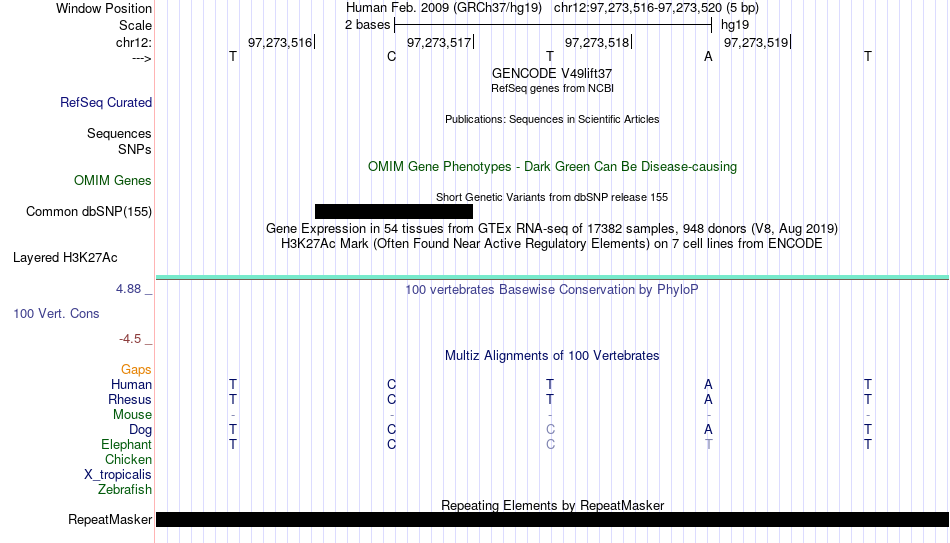Click the Human row base A

click(x=708, y=385)
